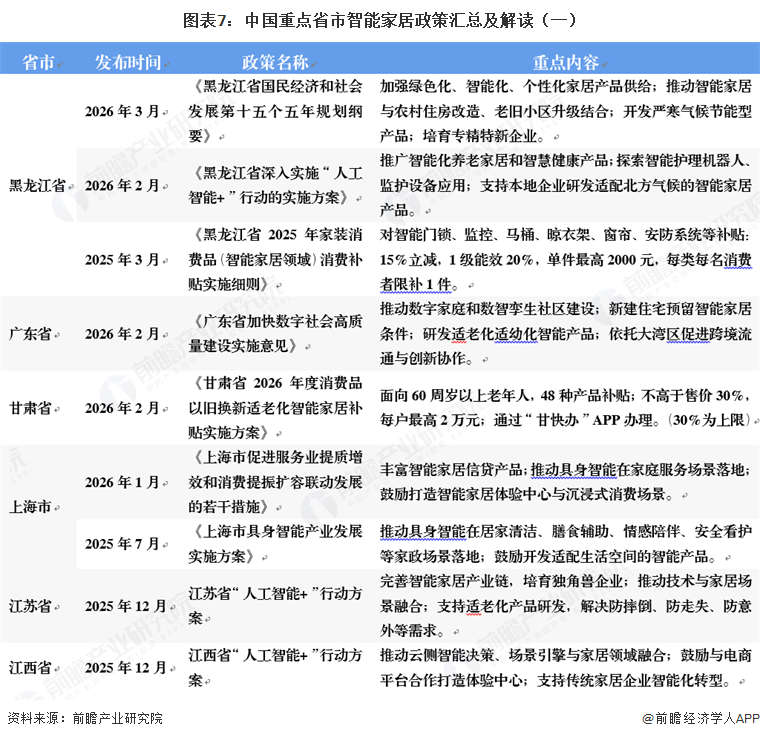760x739 pixels.
Task: Click the 甘肃省 province cell
Action: [30, 408]
